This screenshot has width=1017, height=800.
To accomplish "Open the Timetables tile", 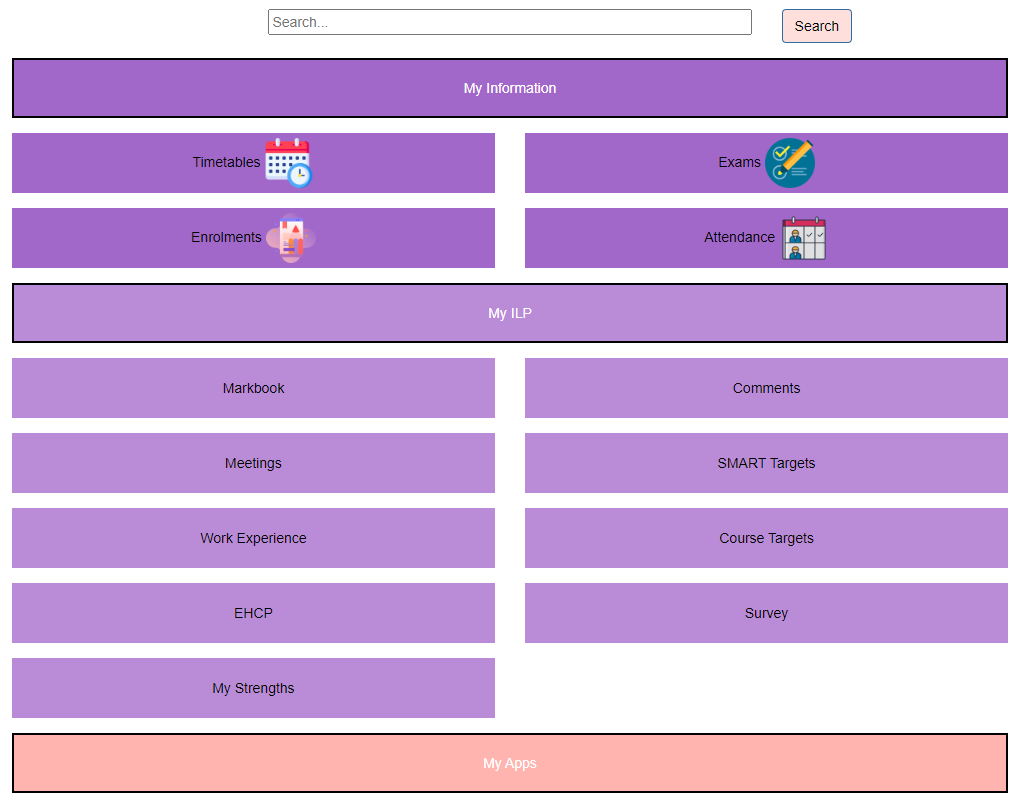I will [x=253, y=163].
